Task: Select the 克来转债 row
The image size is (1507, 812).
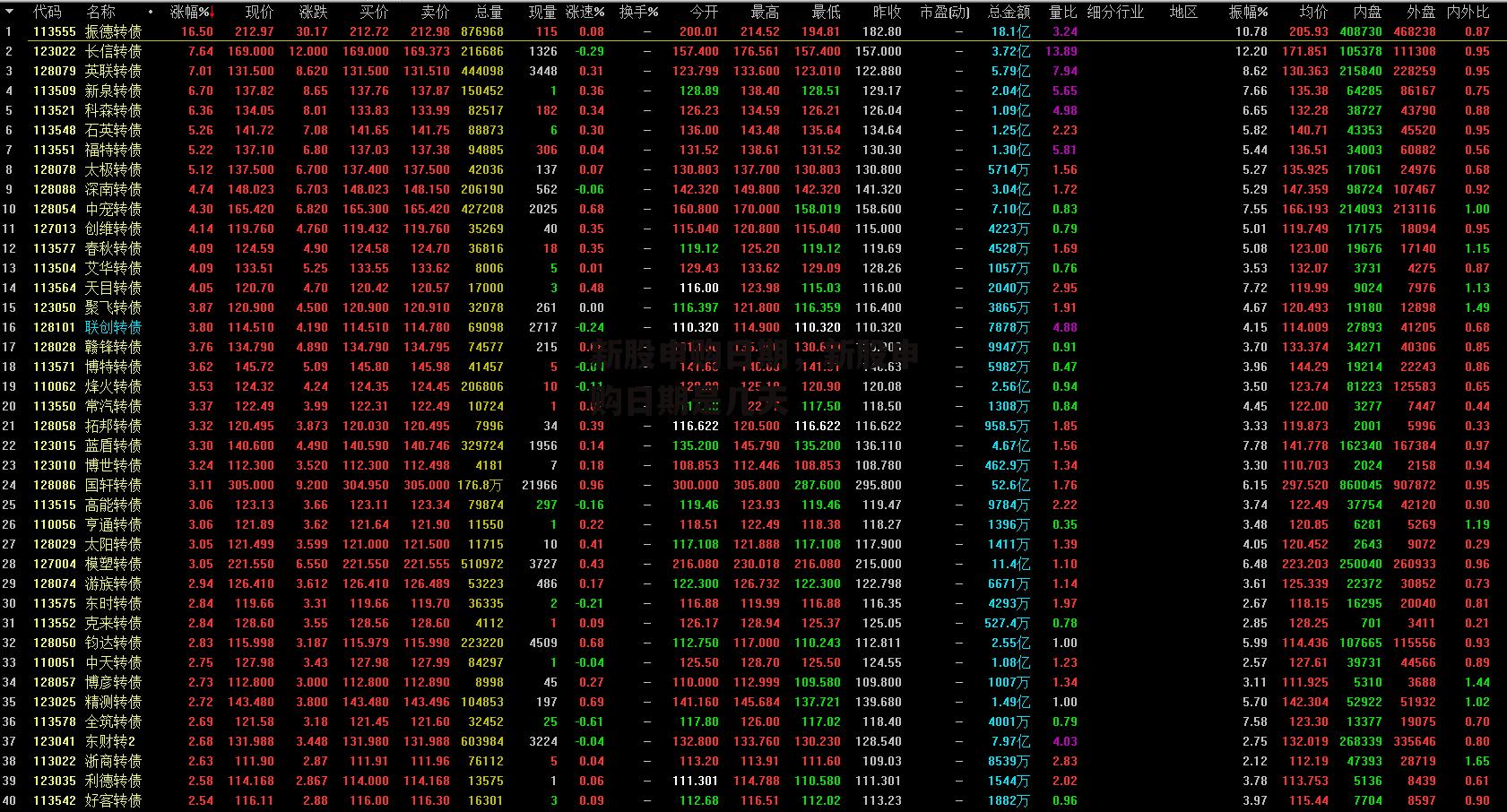Action: point(753,623)
